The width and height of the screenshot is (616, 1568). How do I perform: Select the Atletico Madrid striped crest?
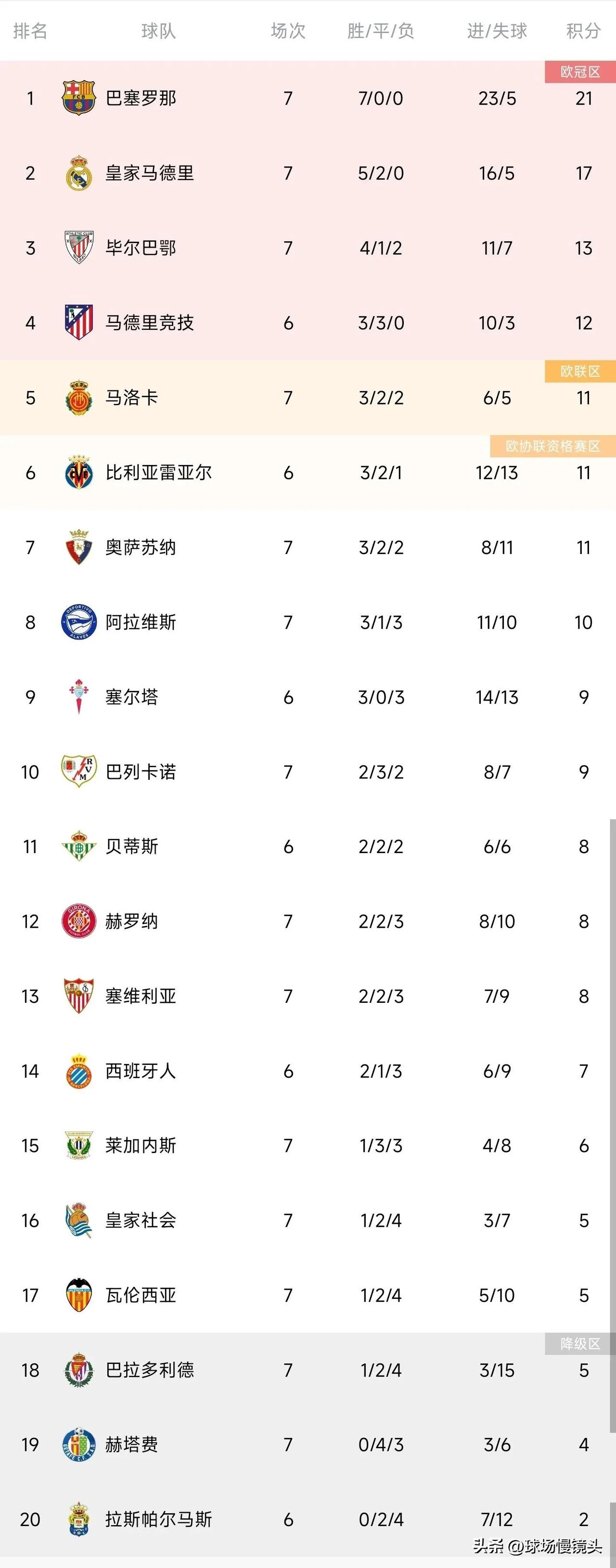point(78,322)
